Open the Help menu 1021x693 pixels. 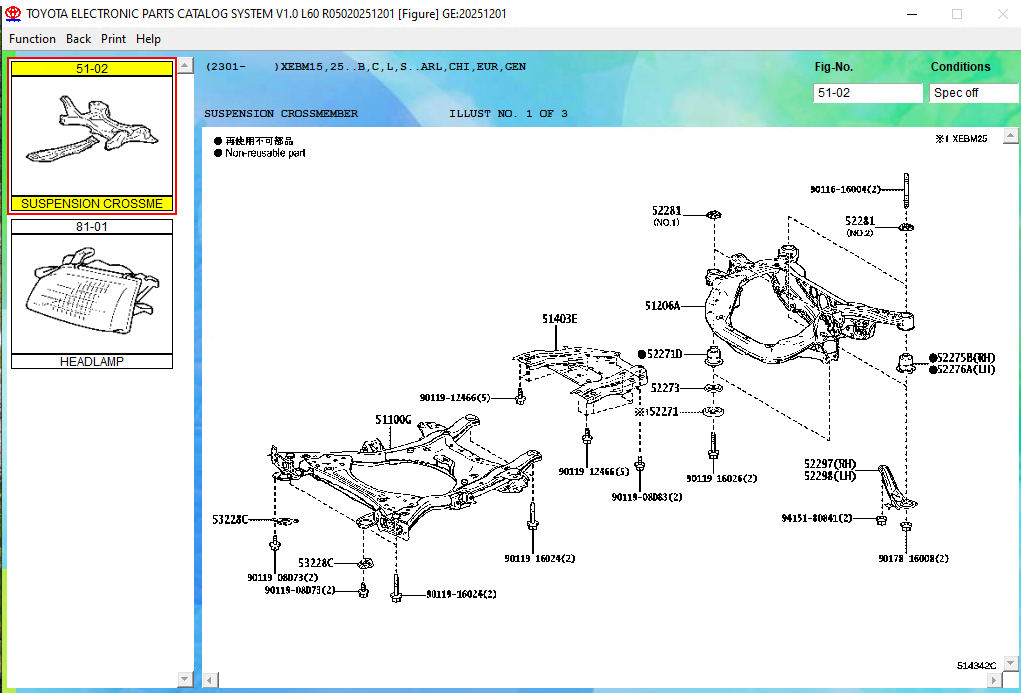pos(148,39)
